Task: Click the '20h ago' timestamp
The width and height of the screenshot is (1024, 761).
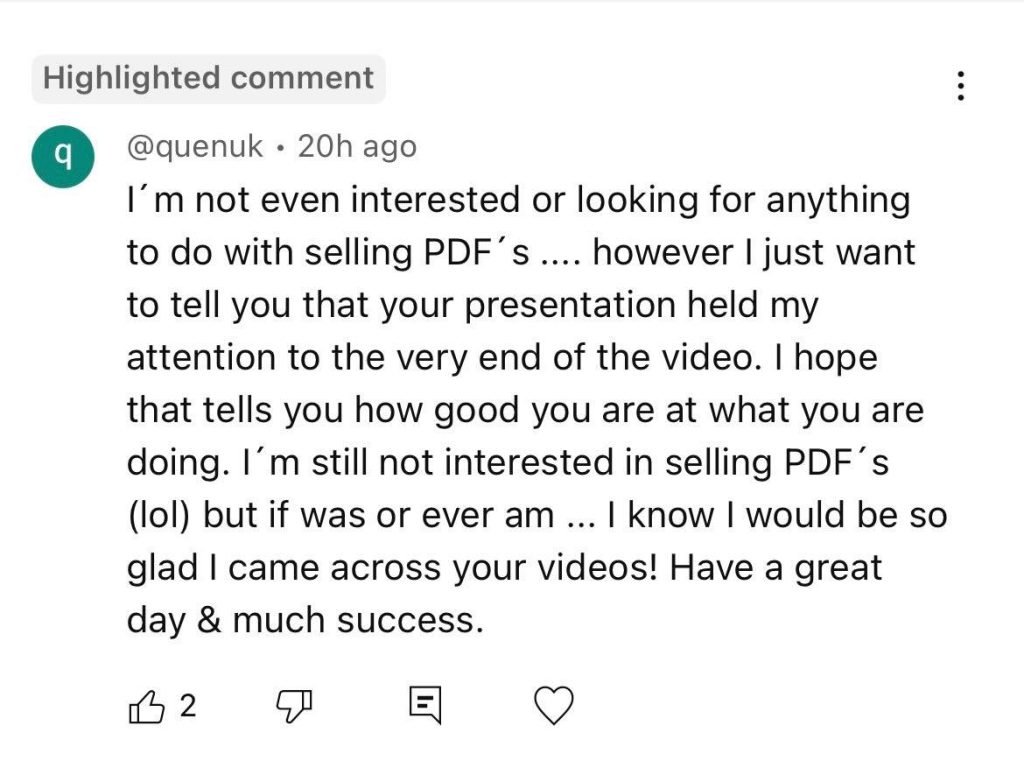Action: point(357,147)
